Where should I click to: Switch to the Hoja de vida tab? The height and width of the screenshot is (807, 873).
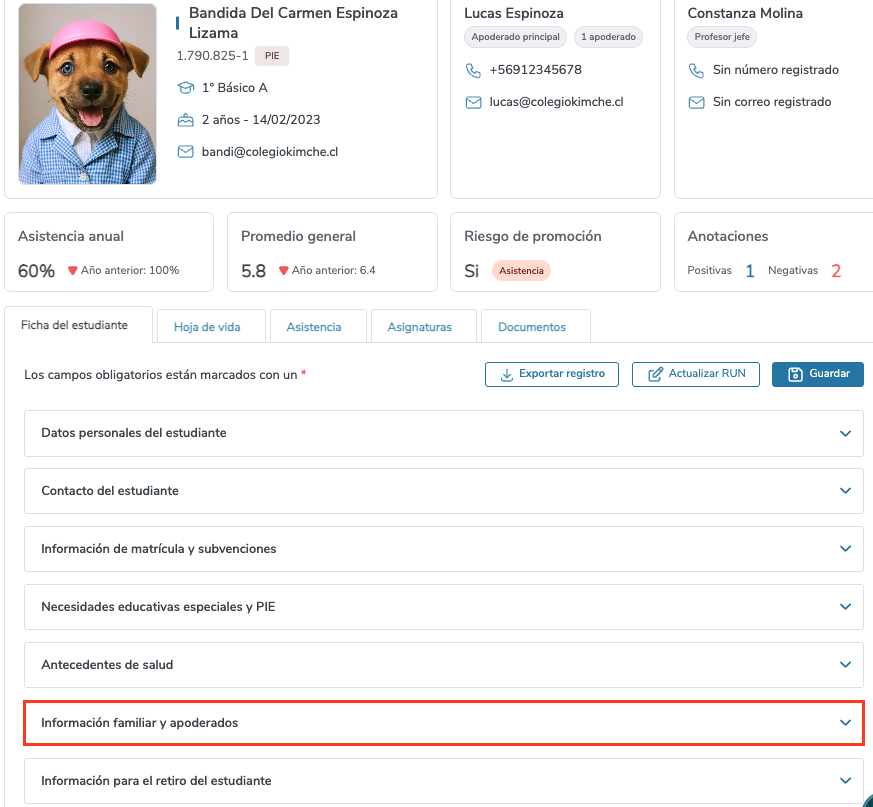212,327
